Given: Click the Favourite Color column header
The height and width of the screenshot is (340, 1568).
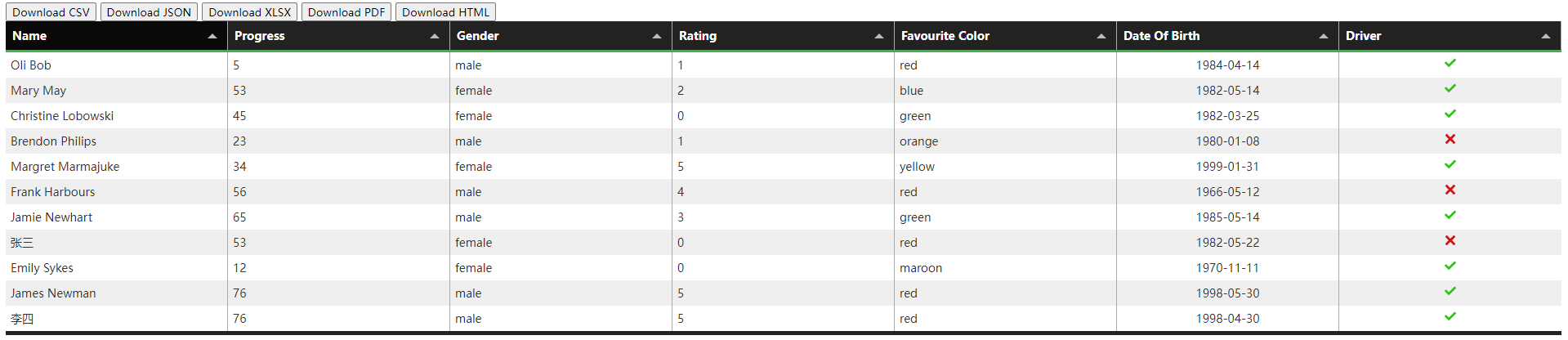Looking at the screenshot, I should click(x=945, y=36).
